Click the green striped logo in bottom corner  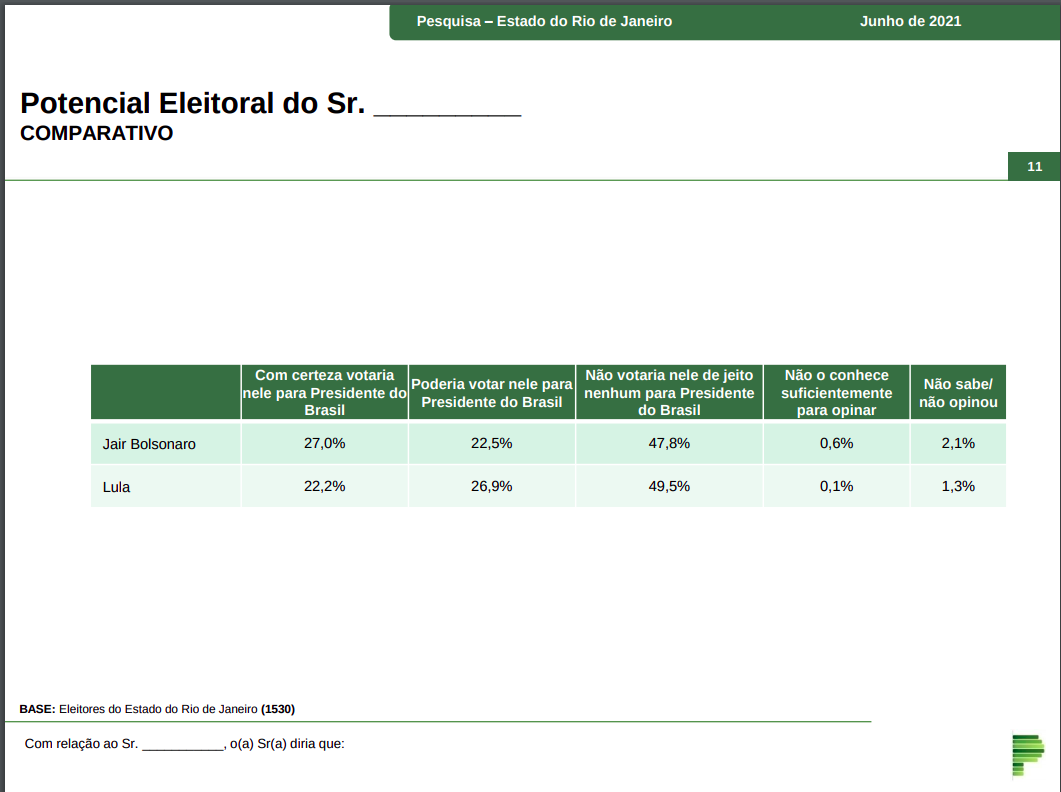pyautogui.click(x=1027, y=754)
